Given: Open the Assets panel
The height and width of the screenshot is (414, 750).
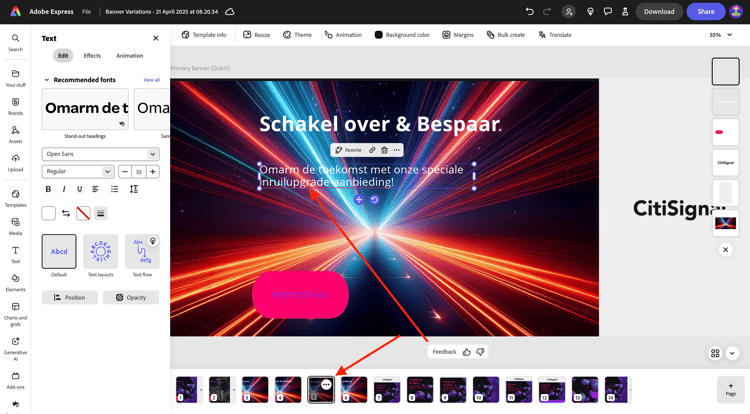Looking at the screenshot, I should pyautogui.click(x=15, y=134).
